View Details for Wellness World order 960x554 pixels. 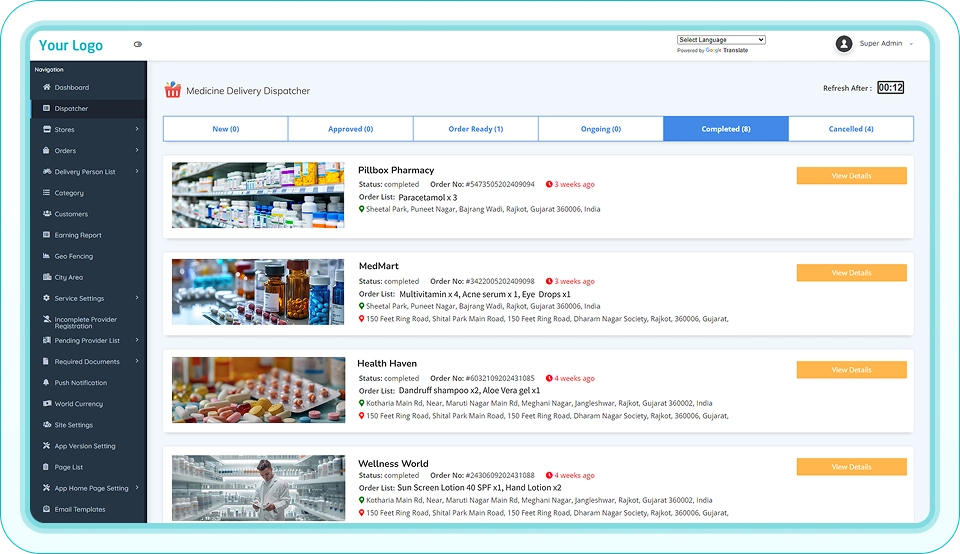852,467
